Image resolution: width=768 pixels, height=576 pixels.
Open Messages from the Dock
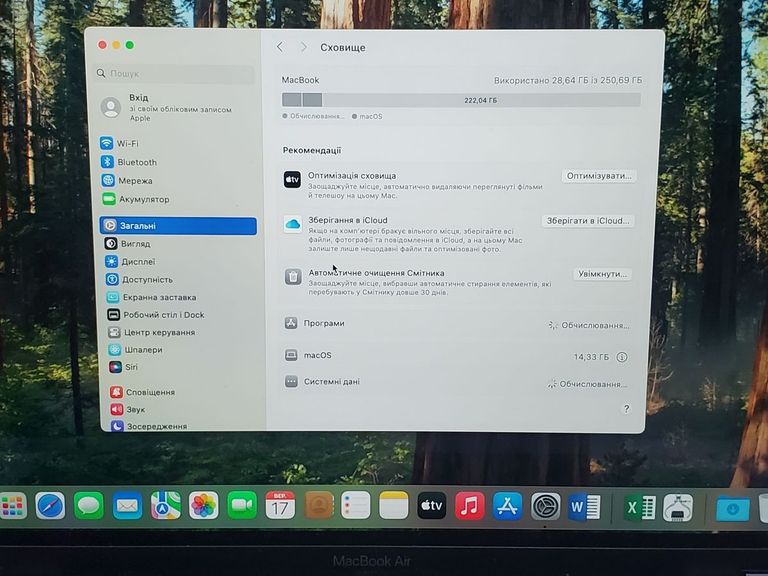(x=89, y=505)
